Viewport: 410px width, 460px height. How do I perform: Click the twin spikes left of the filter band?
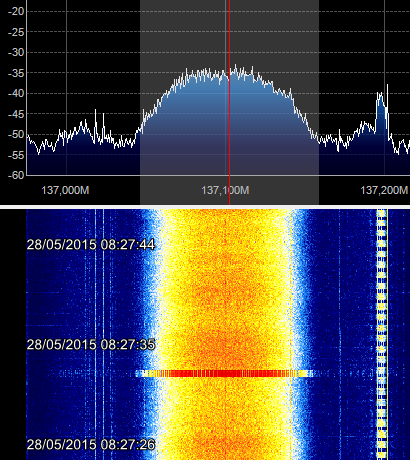(99, 125)
